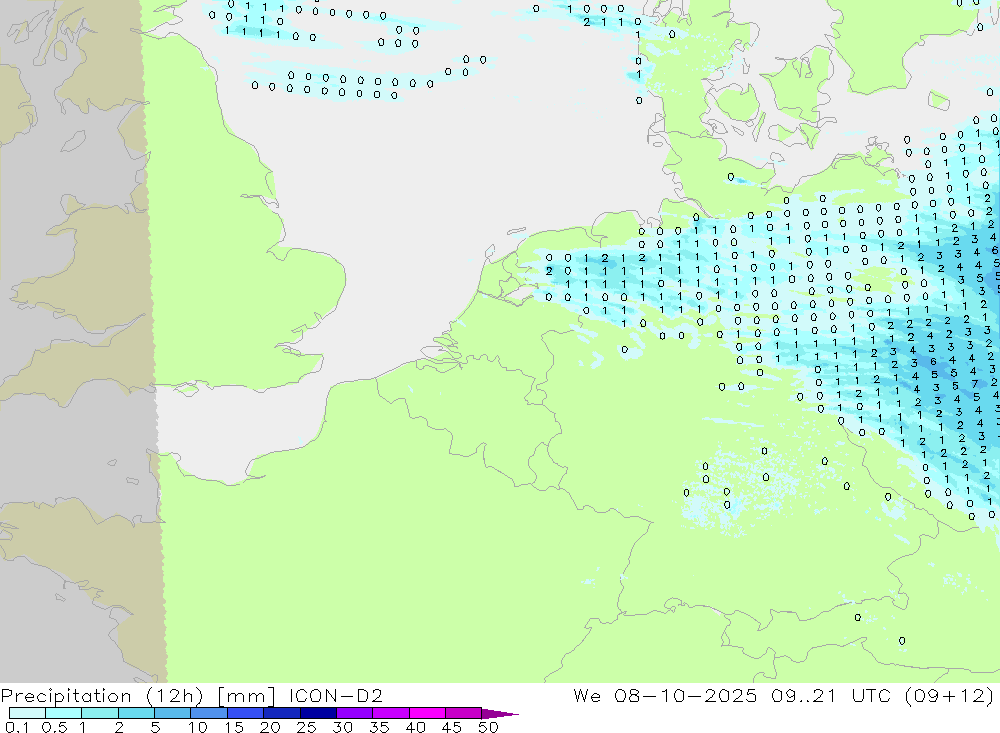Click the "Precipitation (12h)" title text

pyautogui.click(x=102, y=696)
